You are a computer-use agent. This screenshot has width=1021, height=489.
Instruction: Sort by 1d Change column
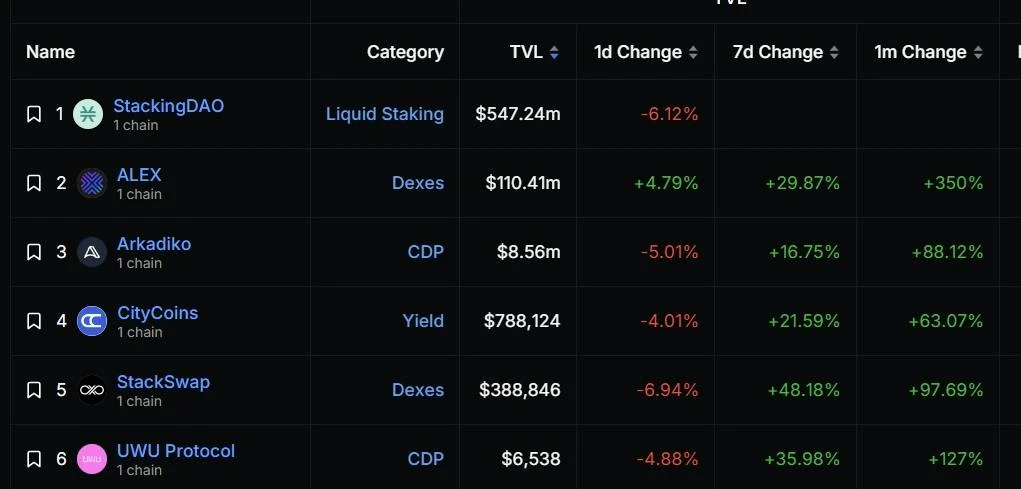click(645, 52)
